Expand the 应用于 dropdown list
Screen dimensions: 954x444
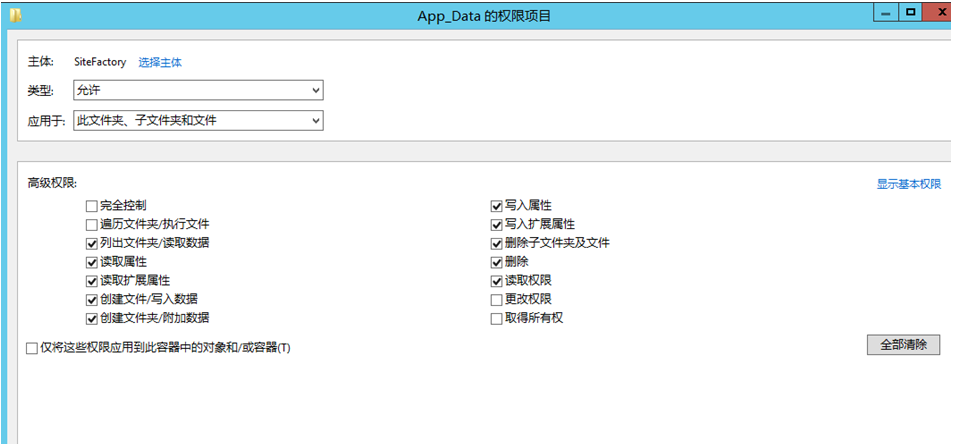(198, 121)
